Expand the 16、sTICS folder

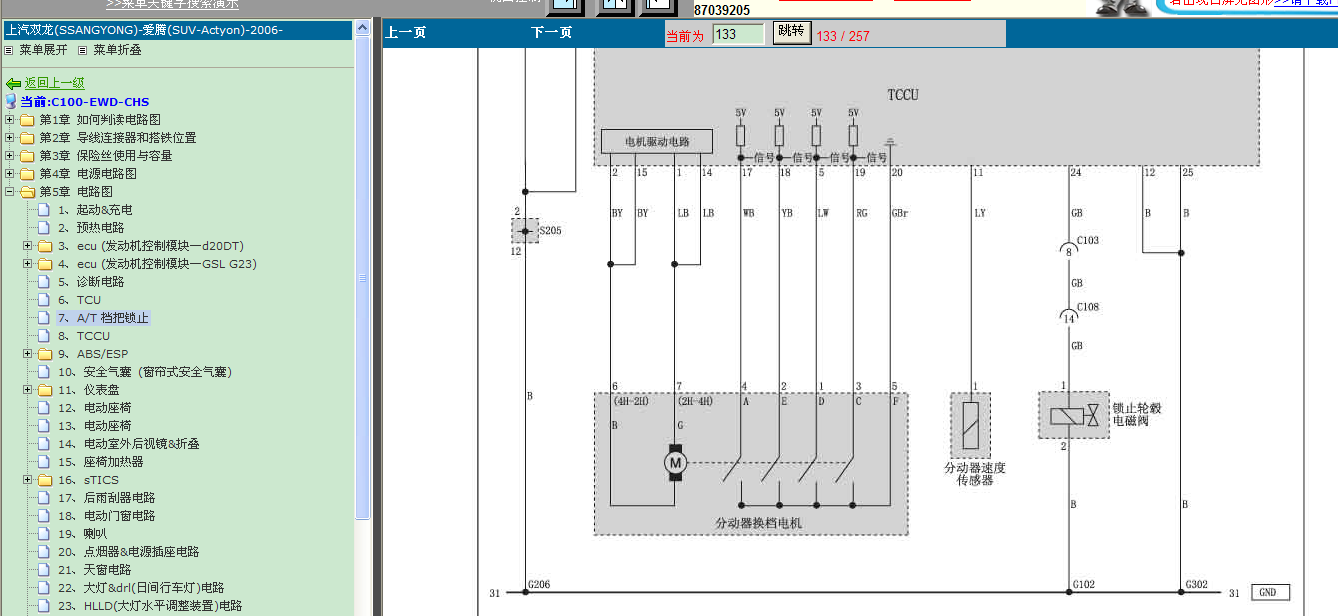pos(28,480)
